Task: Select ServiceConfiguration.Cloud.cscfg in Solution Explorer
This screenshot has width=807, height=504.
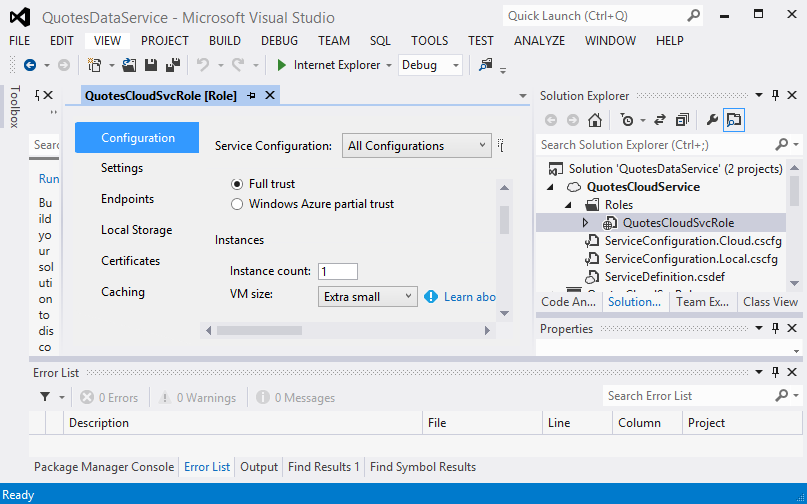Action: click(x=693, y=241)
